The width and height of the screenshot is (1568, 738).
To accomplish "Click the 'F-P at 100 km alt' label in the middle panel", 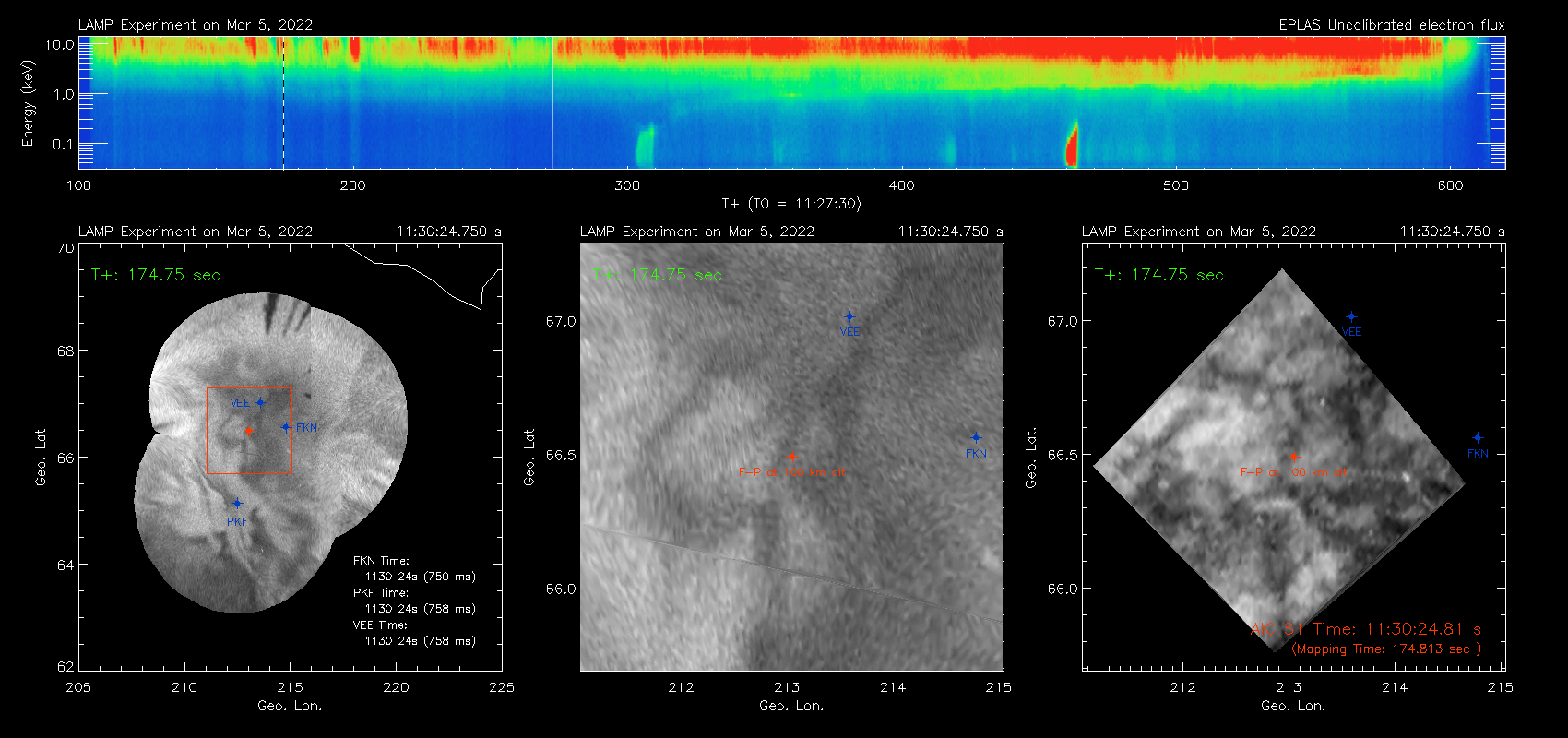I will tap(791, 472).
